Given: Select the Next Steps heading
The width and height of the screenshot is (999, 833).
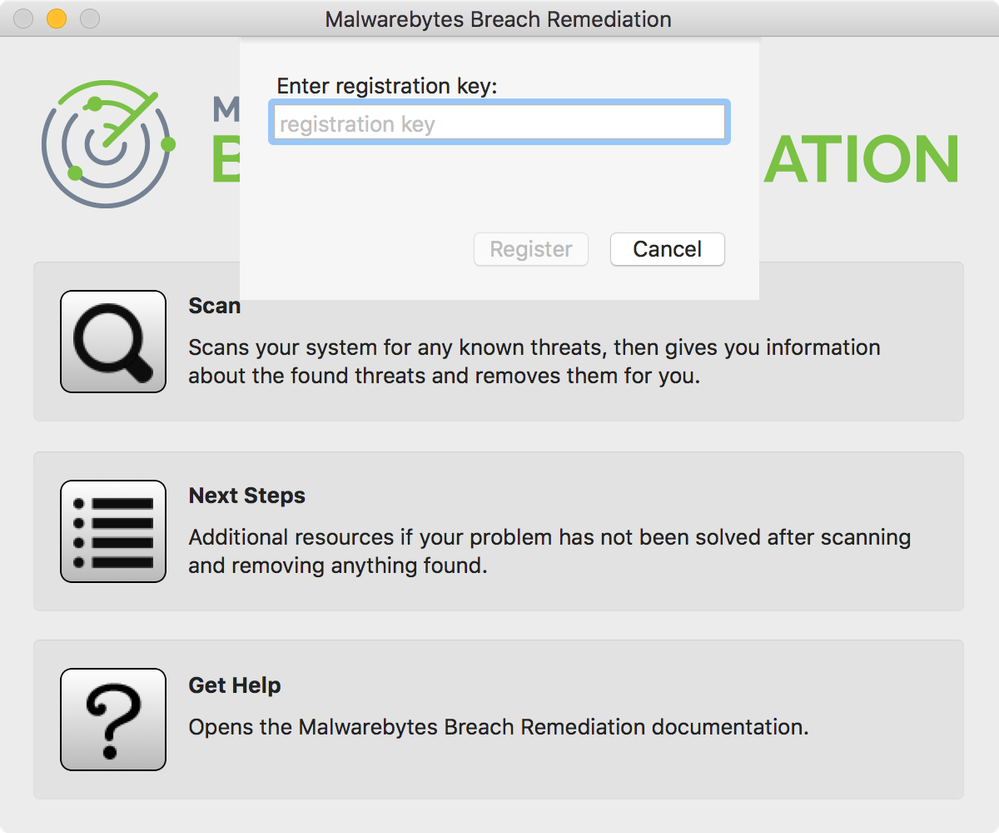Looking at the screenshot, I should [247, 495].
